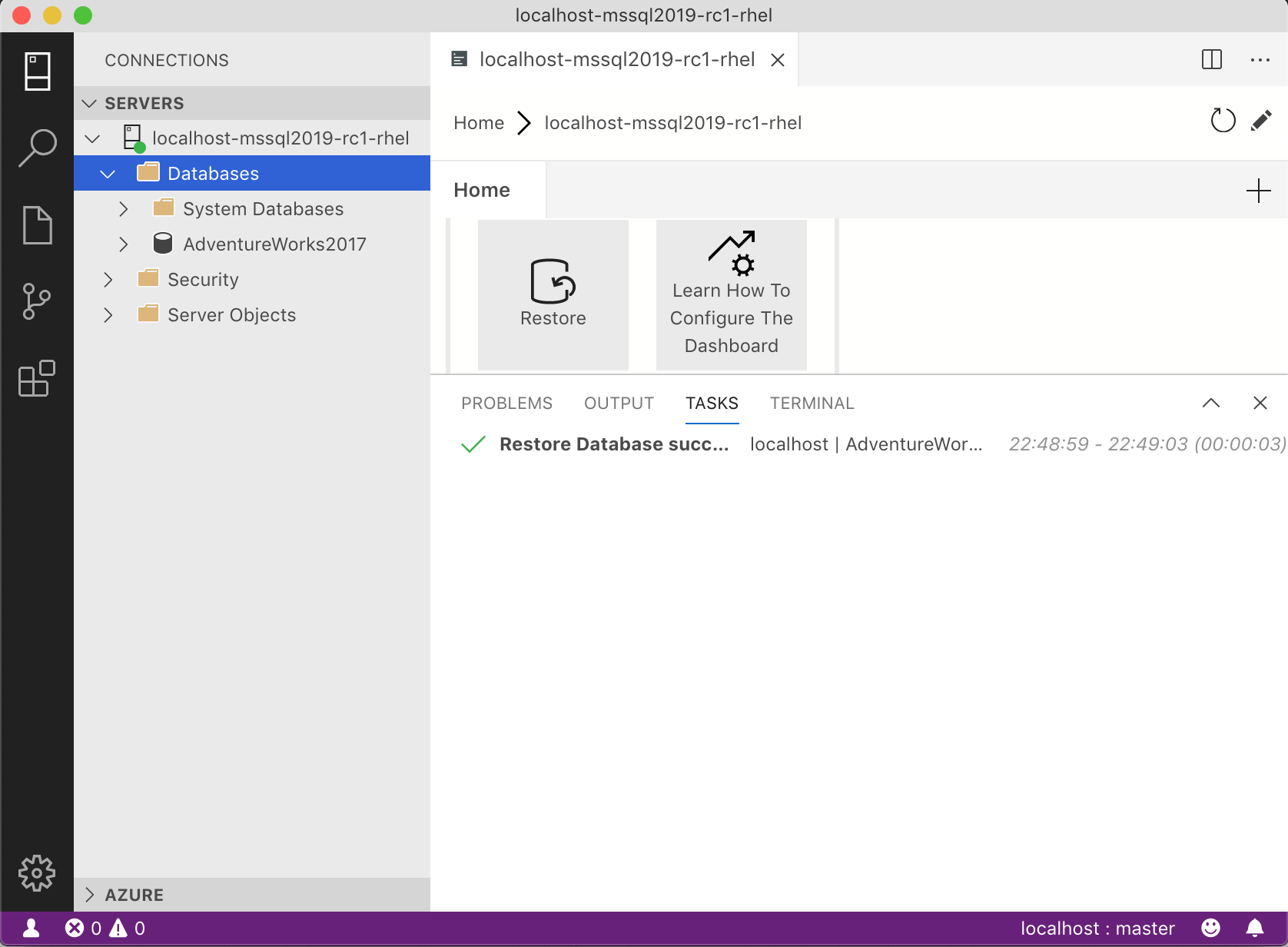Select the System Databases tree label
1288x947 pixels.
(264, 209)
